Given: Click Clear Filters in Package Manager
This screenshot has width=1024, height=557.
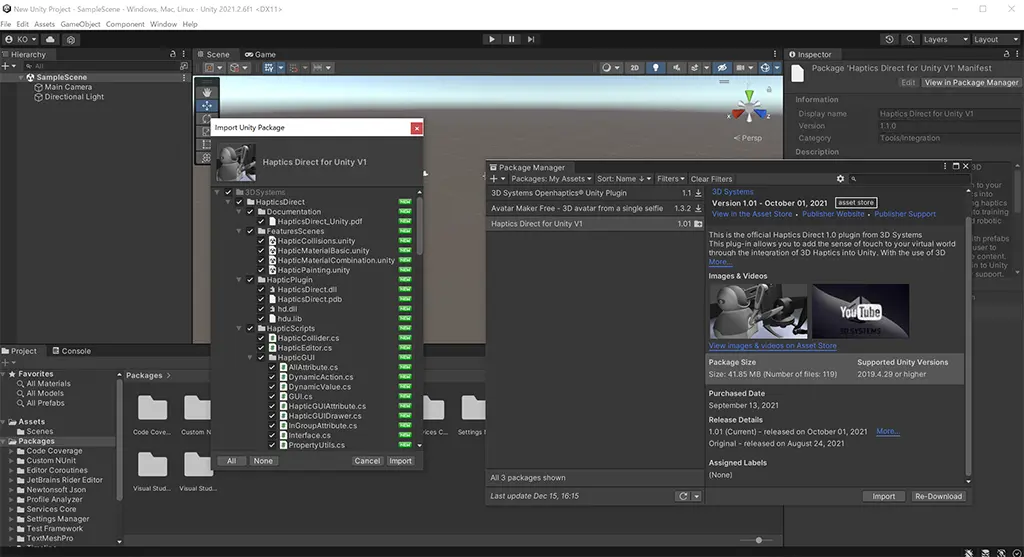Looking at the screenshot, I should [x=711, y=179].
